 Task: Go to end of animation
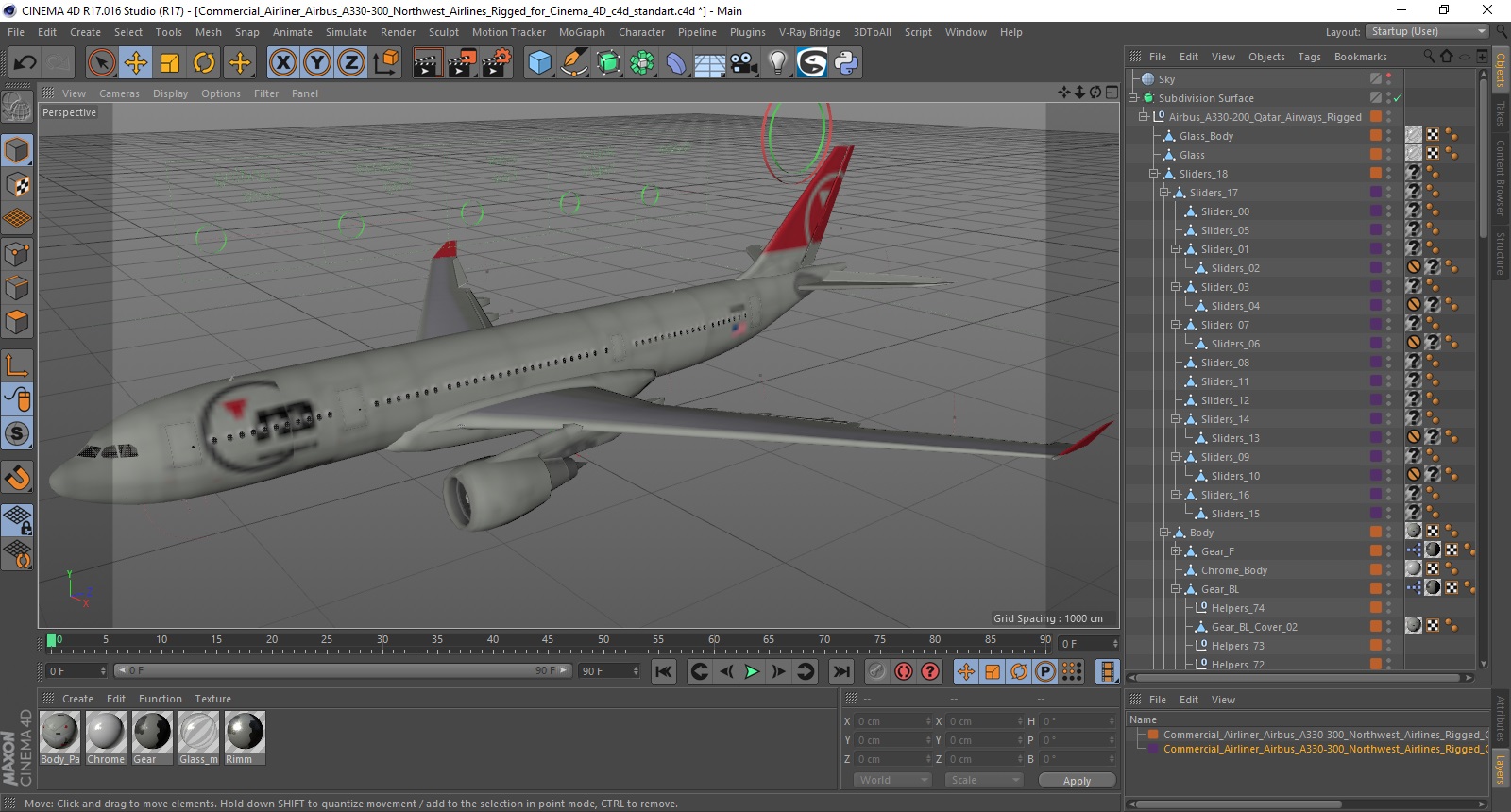pos(840,671)
